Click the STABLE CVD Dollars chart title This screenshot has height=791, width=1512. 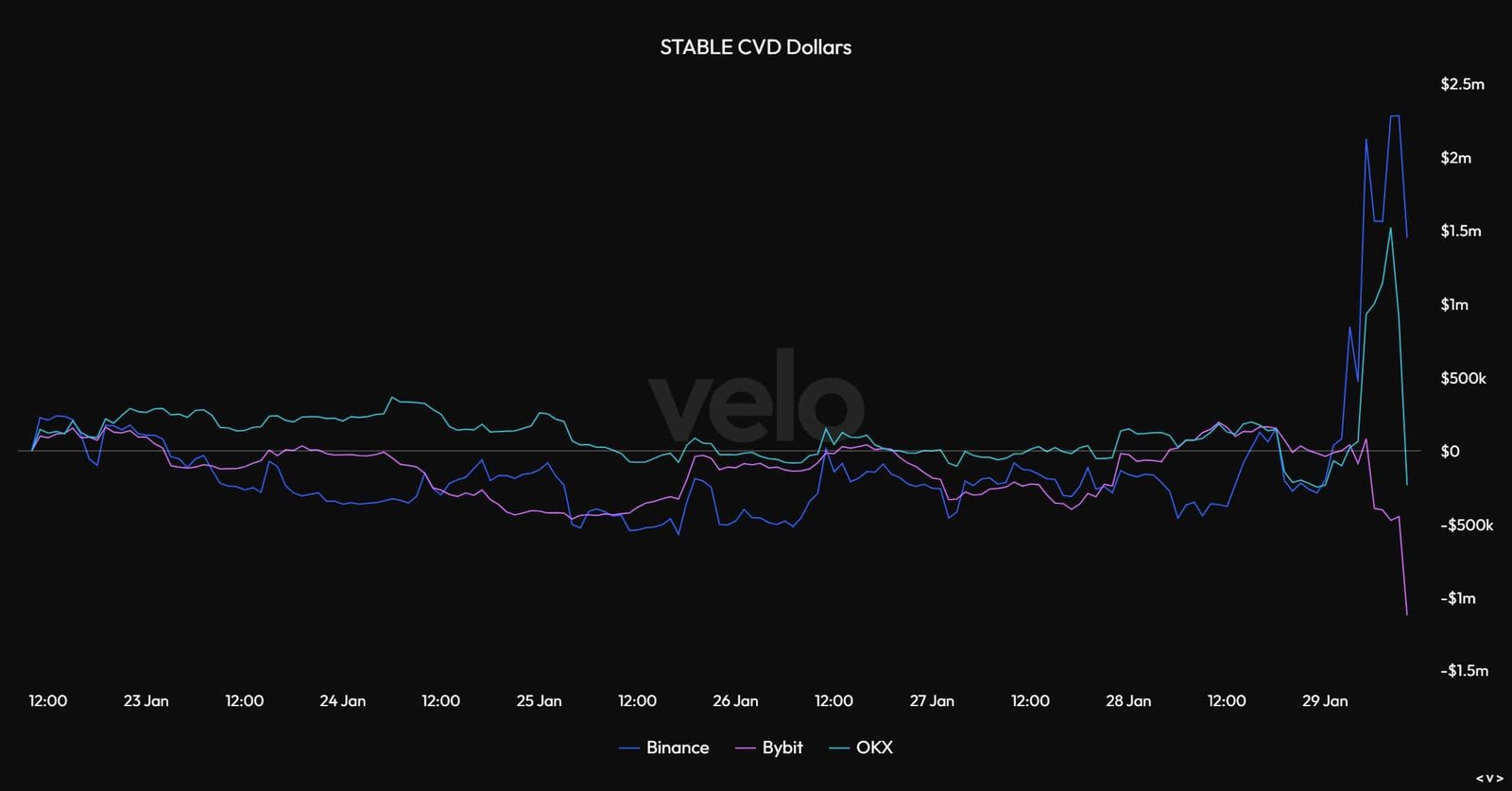[x=755, y=47]
